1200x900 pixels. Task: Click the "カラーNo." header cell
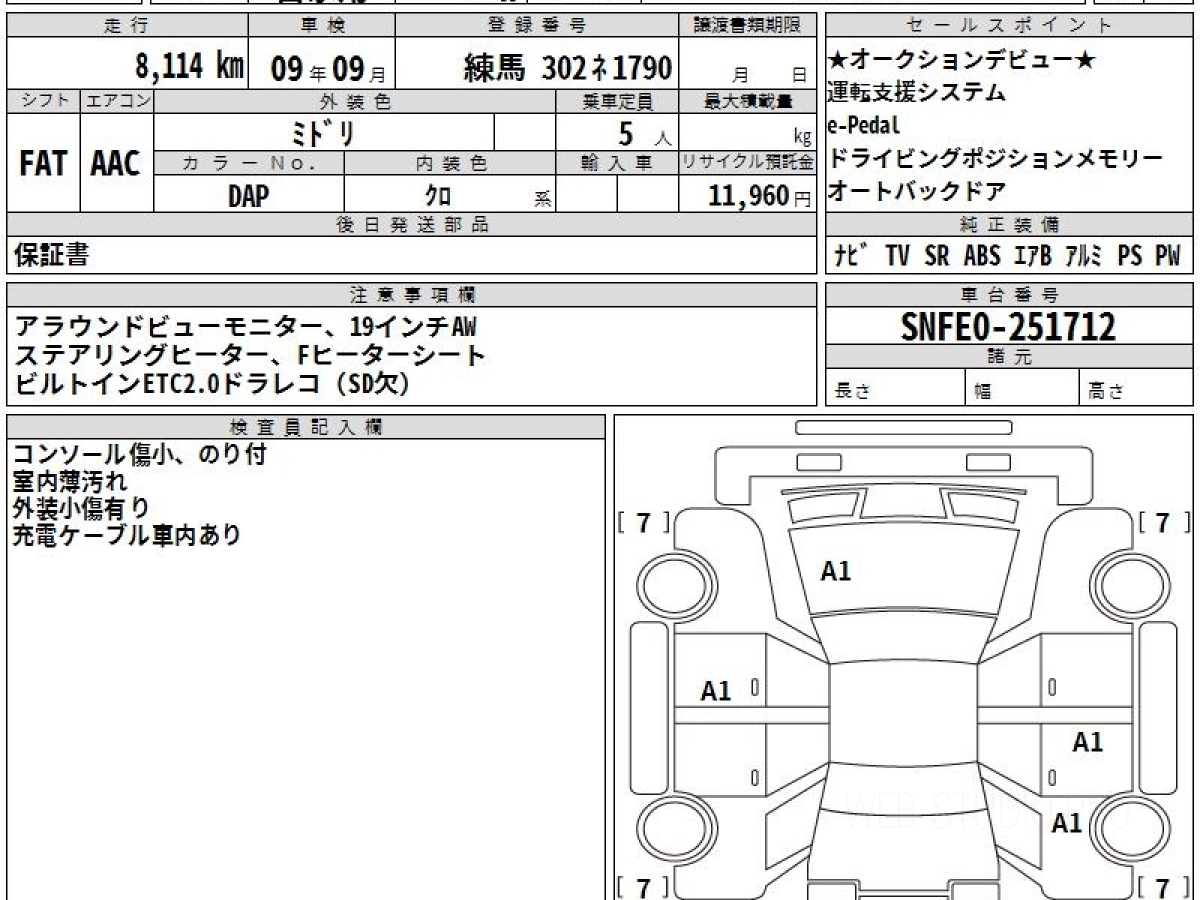tap(249, 163)
